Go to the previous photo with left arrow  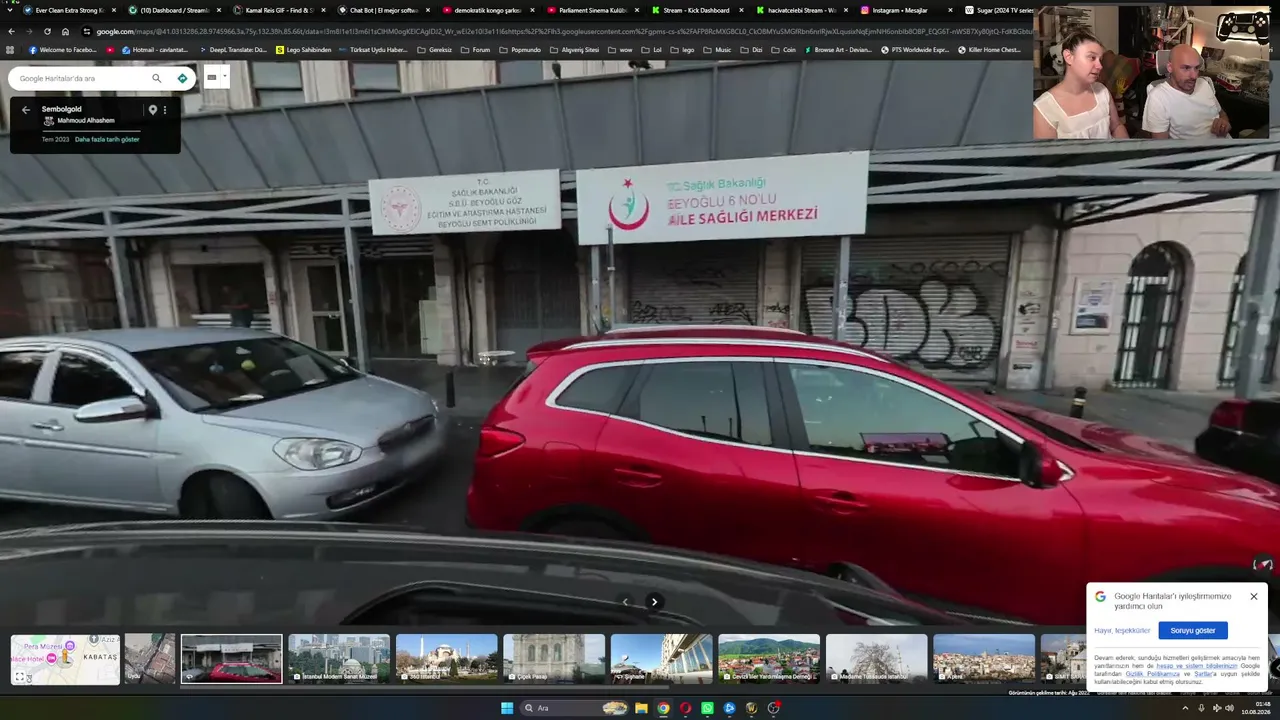pos(626,602)
